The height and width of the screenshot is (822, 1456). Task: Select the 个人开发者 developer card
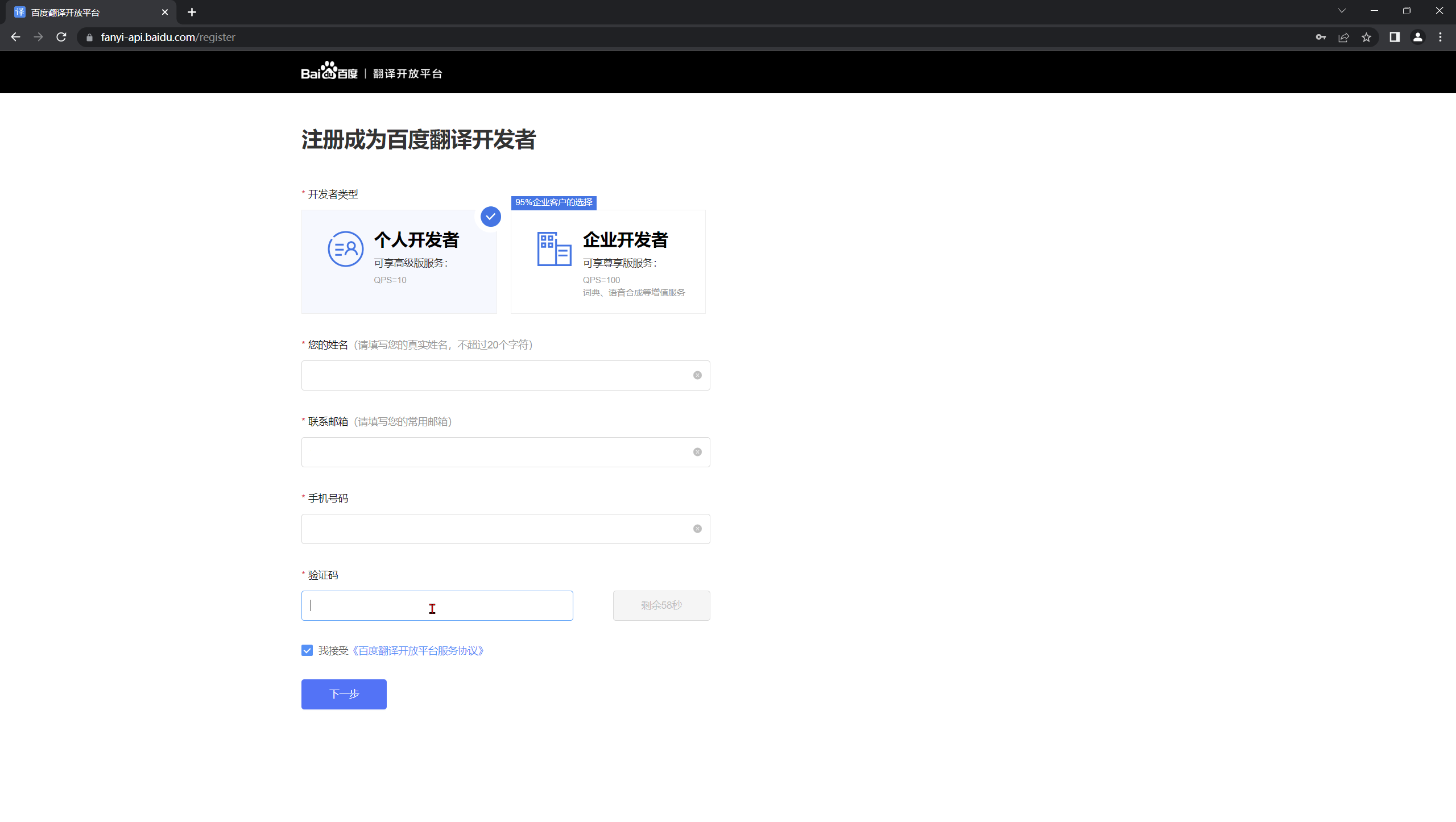pyautogui.click(x=399, y=261)
